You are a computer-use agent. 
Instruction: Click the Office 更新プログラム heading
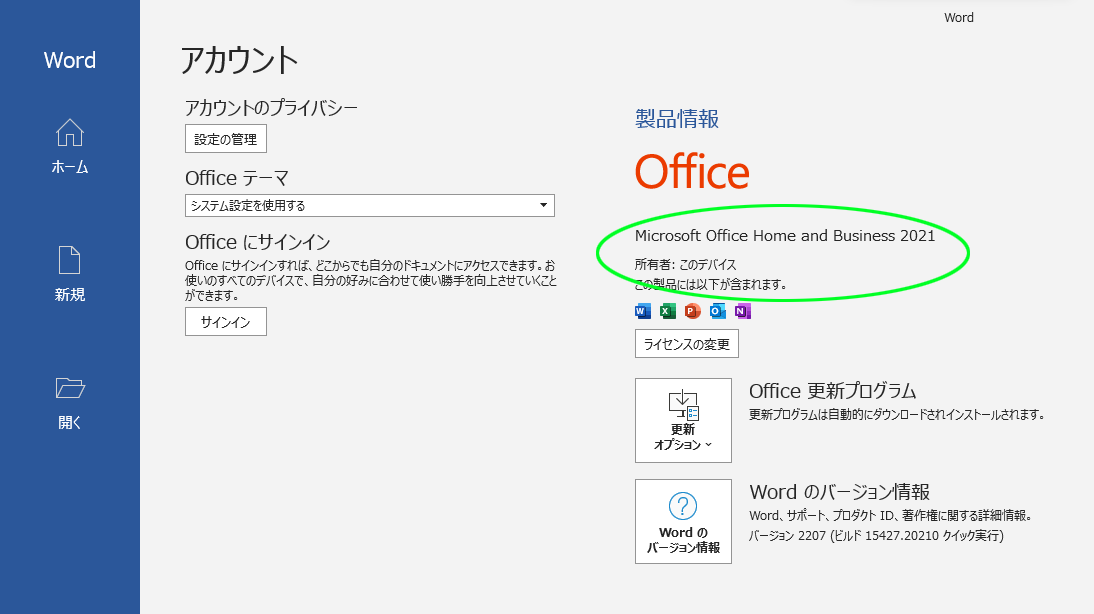pos(832,391)
